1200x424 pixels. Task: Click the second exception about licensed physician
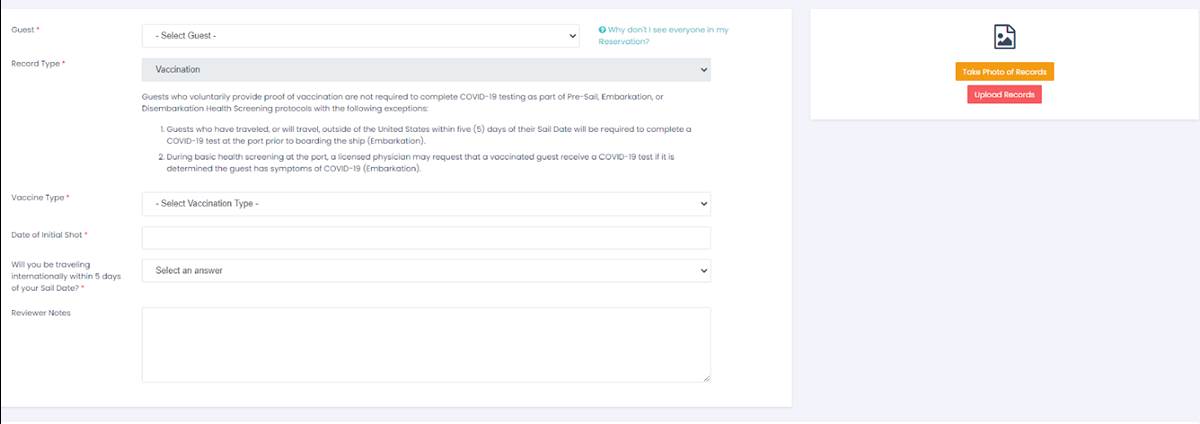coord(430,162)
